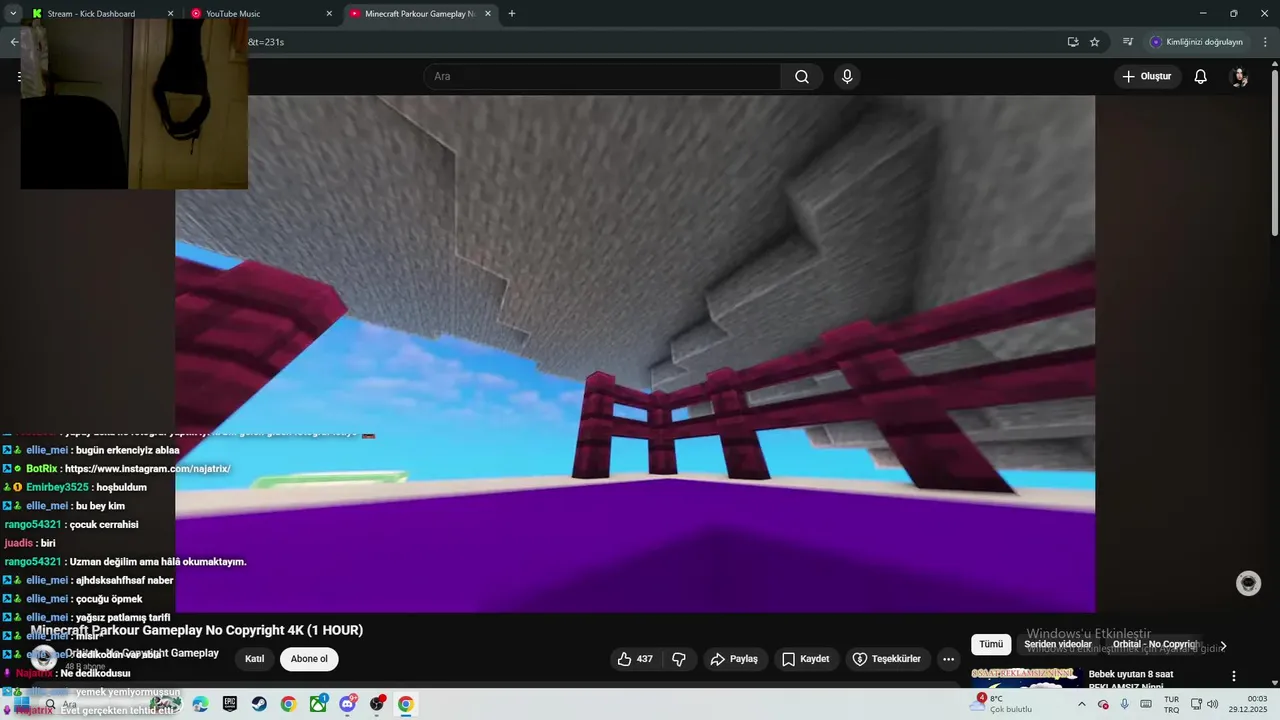Subscribe with the Abone ol button

[x=309, y=659]
